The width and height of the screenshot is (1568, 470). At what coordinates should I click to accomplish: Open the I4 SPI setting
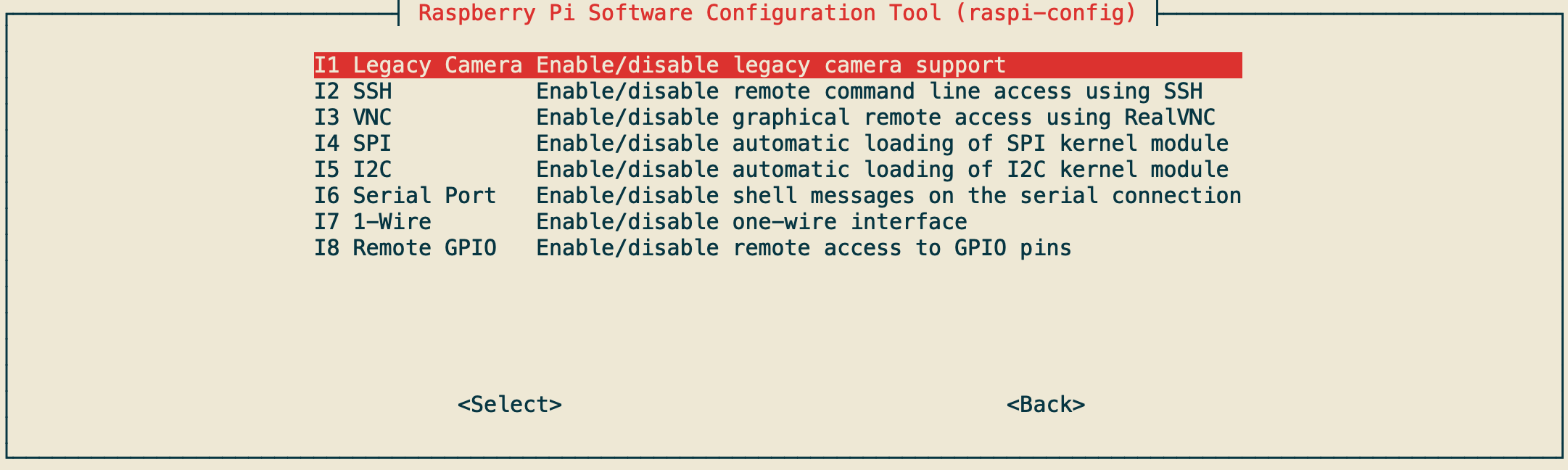[x=777, y=144]
